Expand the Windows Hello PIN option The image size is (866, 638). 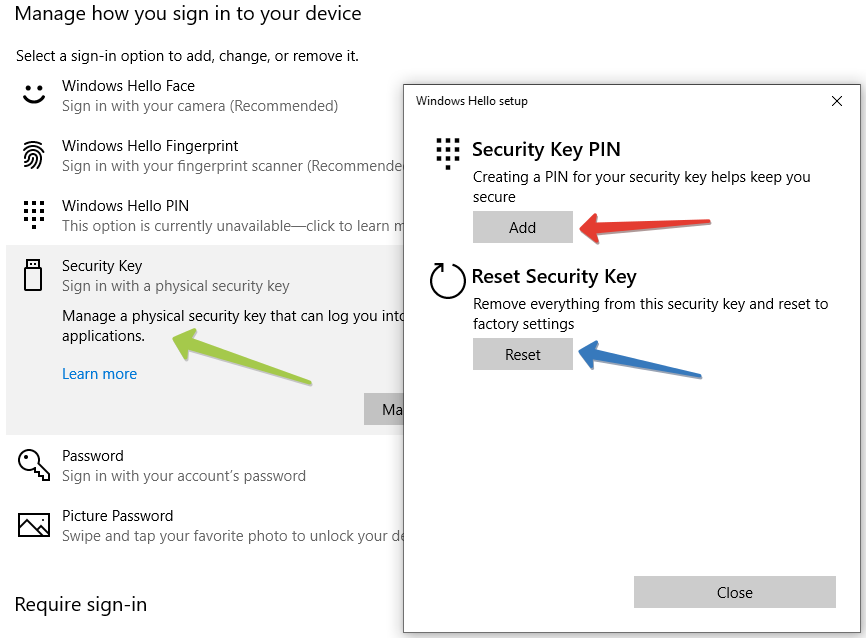(x=205, y=215)
